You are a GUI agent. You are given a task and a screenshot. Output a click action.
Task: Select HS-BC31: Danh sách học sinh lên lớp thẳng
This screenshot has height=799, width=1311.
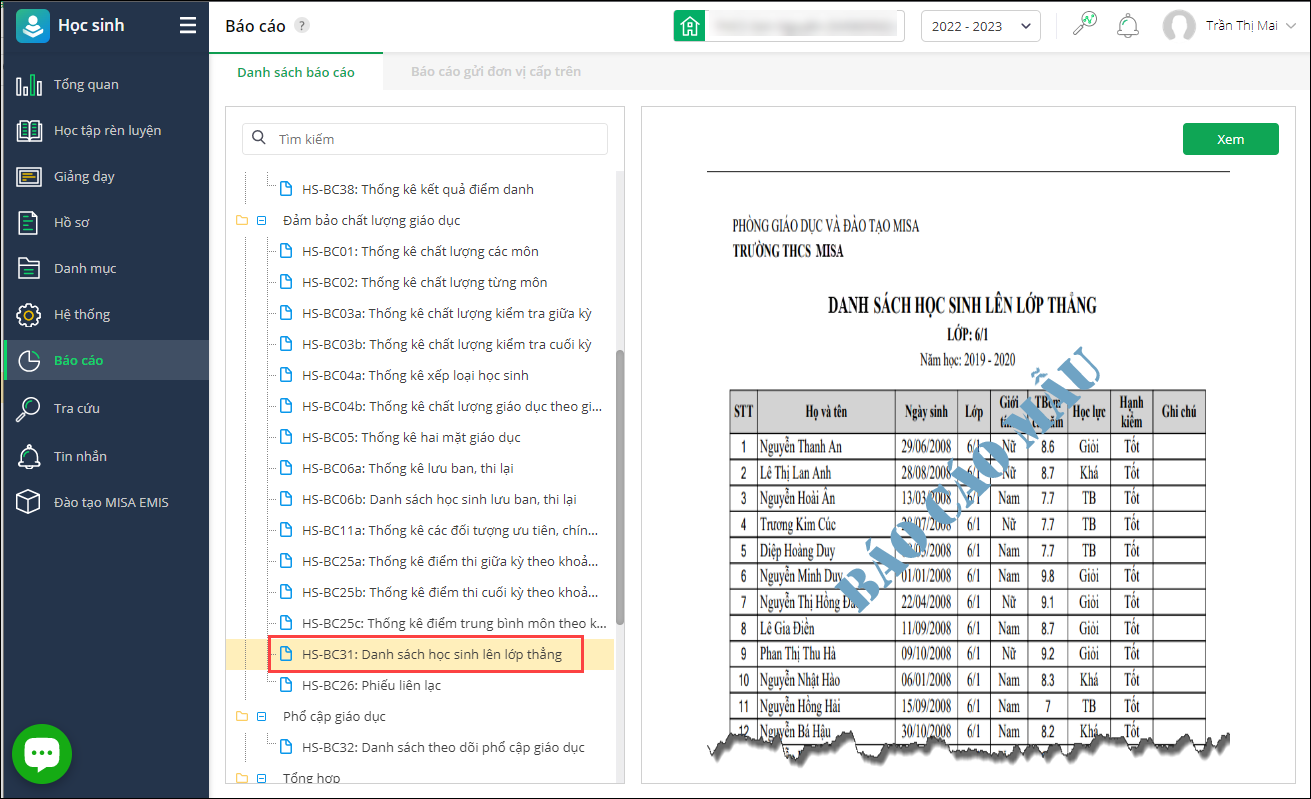[432, 655]
